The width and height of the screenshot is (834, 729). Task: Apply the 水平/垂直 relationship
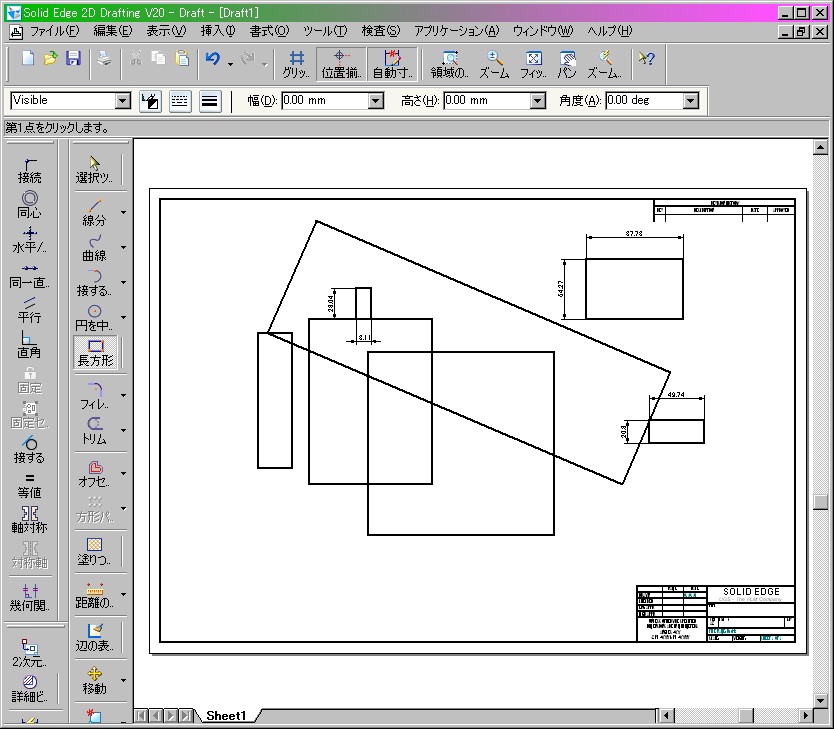point(30,240)
